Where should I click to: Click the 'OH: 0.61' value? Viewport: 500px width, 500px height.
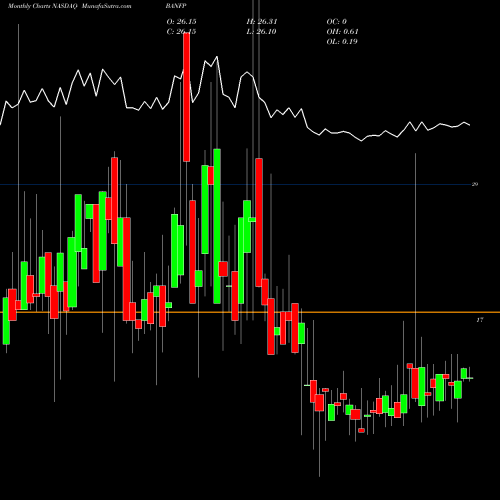(x=342, y=32)
